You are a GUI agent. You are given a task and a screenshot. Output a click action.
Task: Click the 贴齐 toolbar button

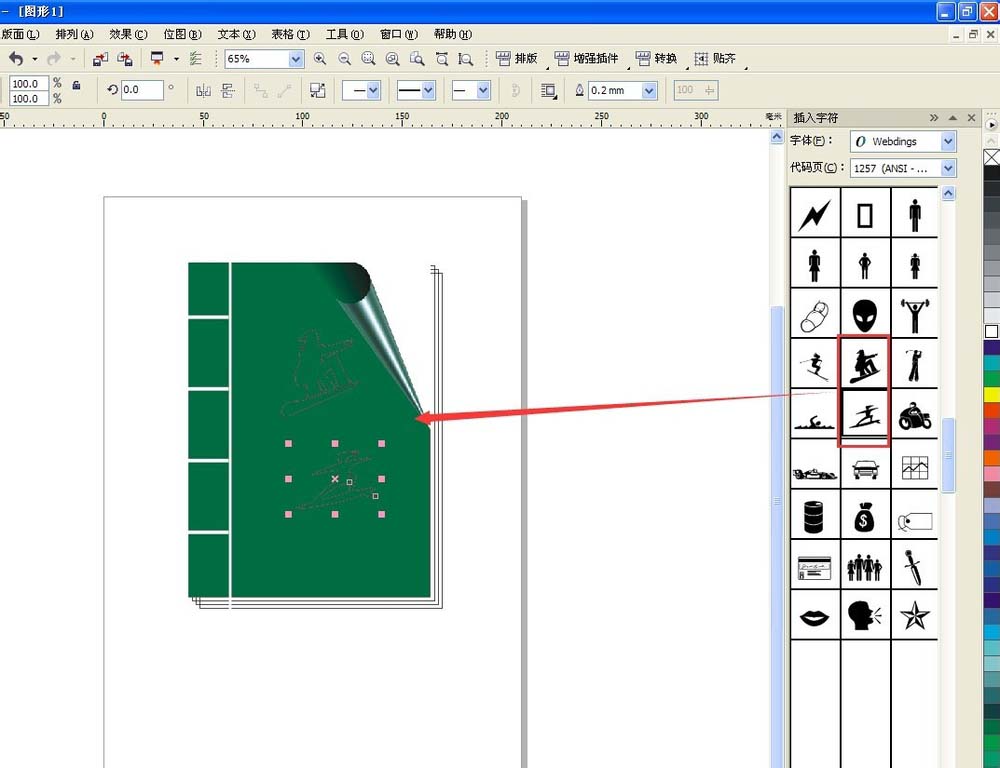(x=715, y=59)
